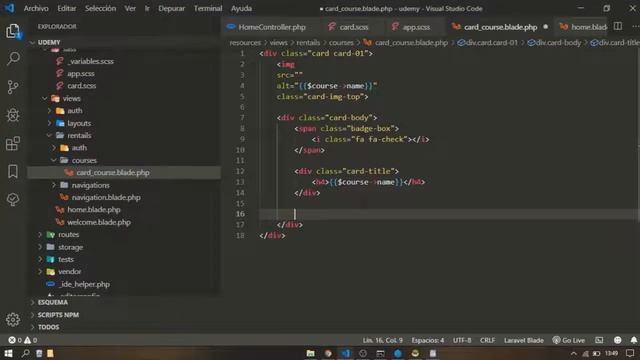Click the terminal-like icon beside Go Live
The width and height of the screenshot is (640, 360).
tap(599, 340)
